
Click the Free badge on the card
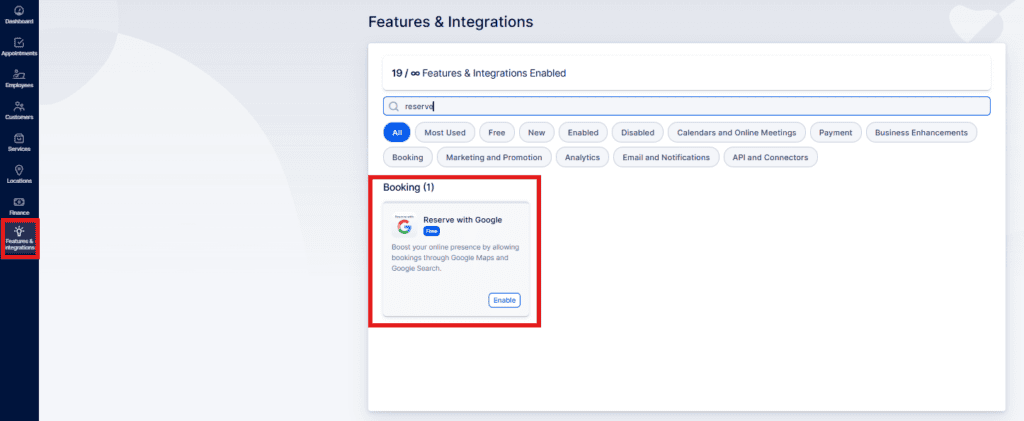coord(432,231)
